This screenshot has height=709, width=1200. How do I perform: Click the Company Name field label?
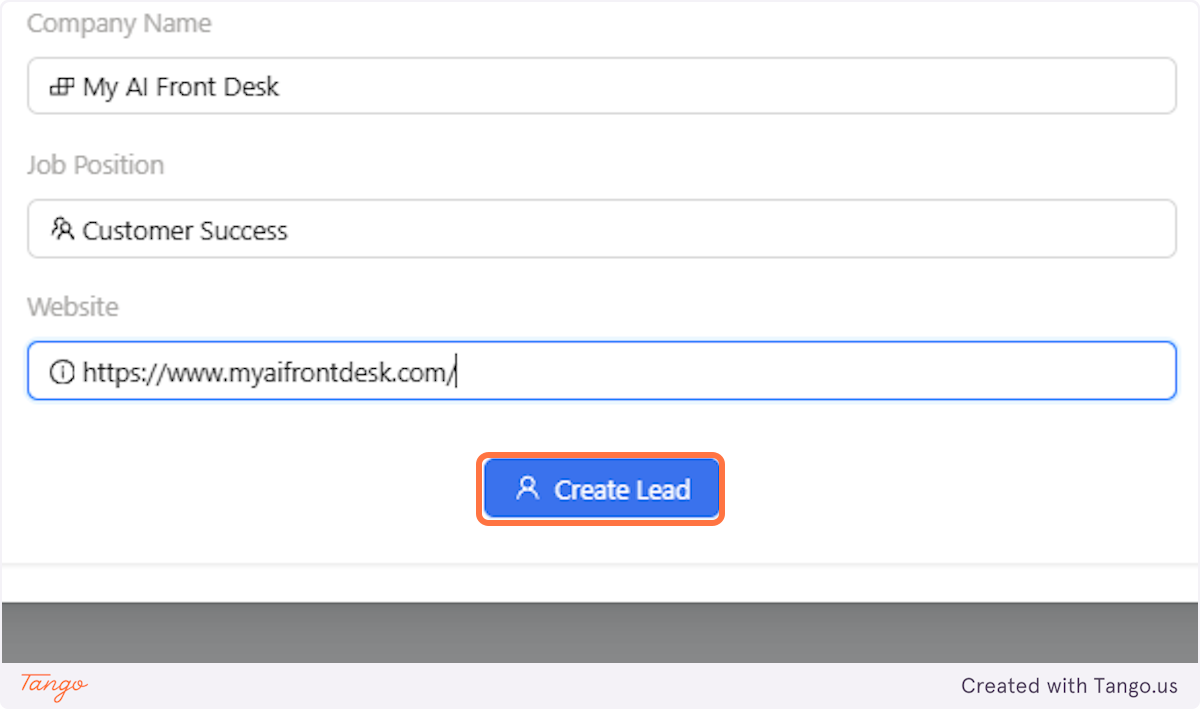coord(118,23)
